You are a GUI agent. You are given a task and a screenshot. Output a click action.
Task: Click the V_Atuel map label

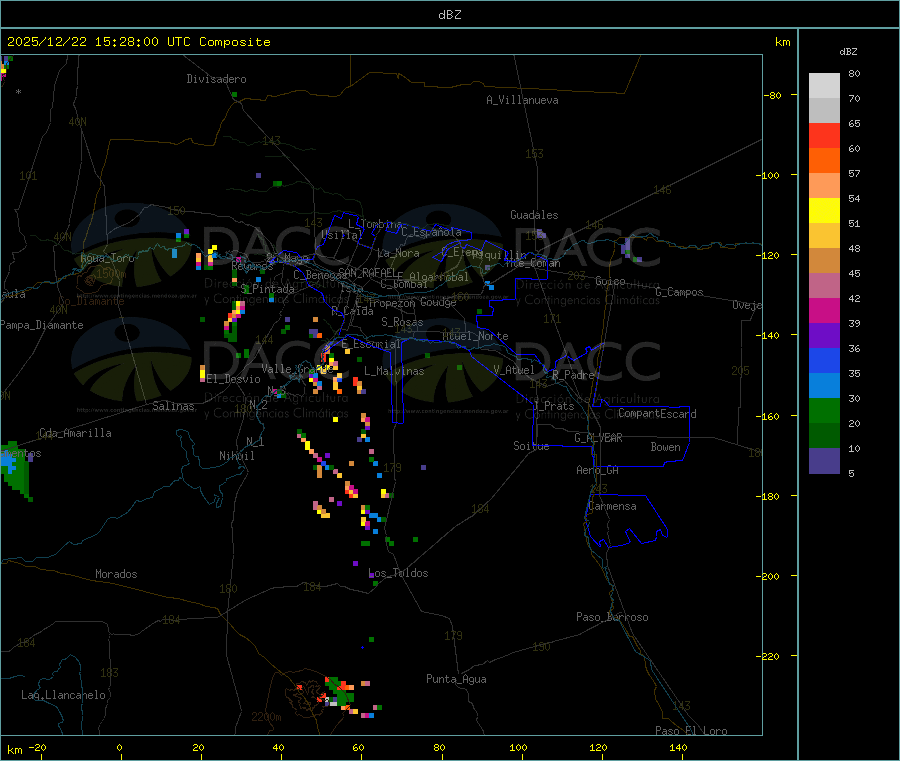(514, 370)
